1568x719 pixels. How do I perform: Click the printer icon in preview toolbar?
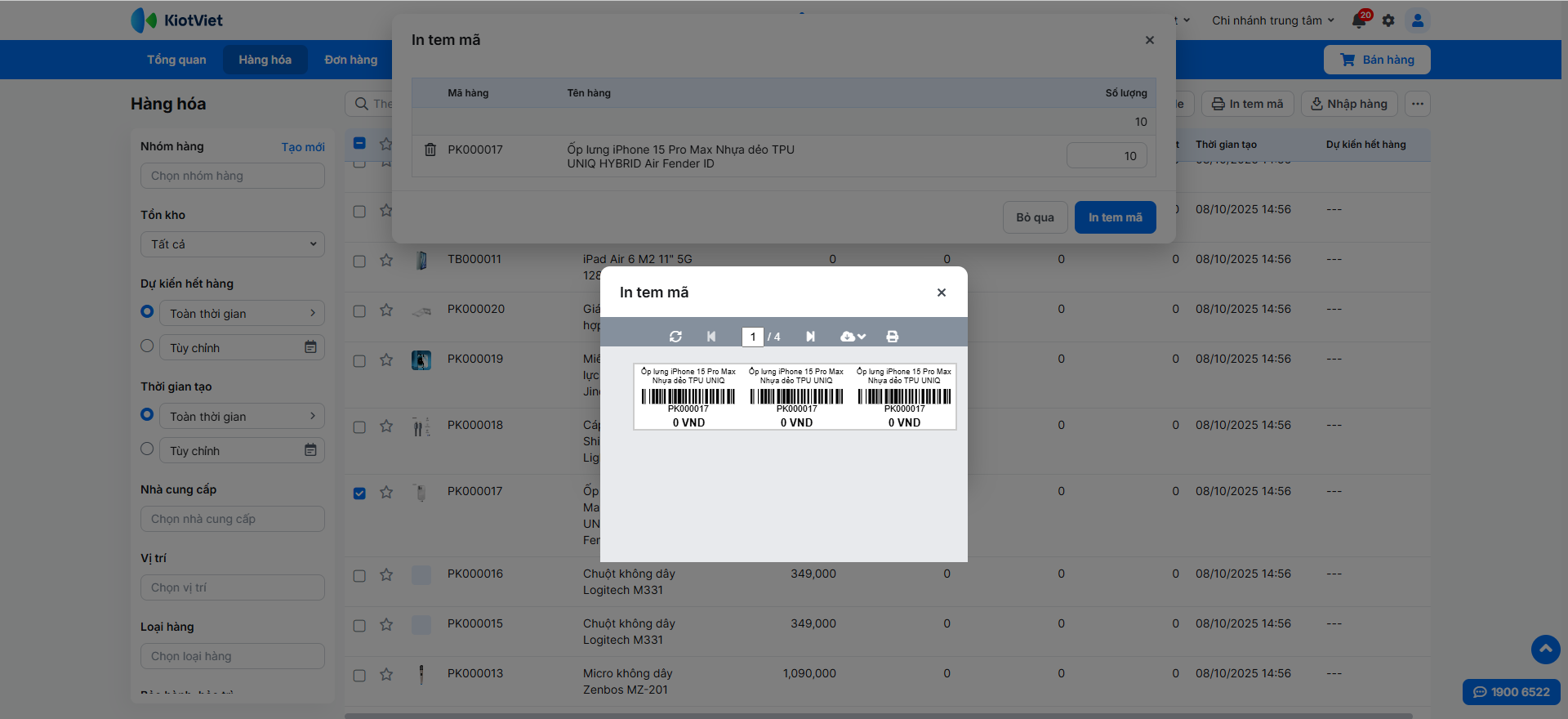(893, 337)
